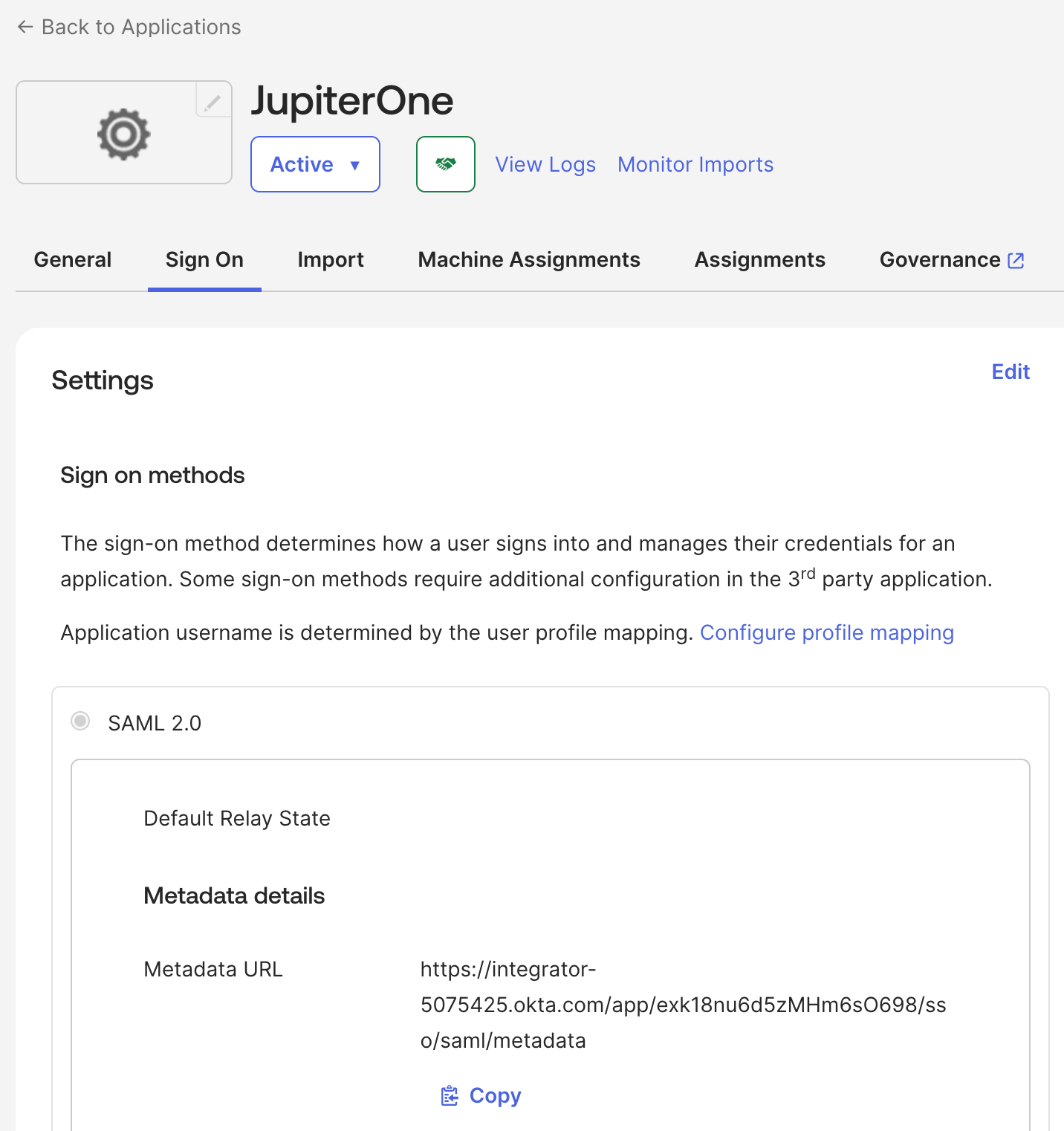Click the Metadata URL value text
Image resolution: width=1064 pixels, height=1131 pixels.
[x=683, y=1005]
